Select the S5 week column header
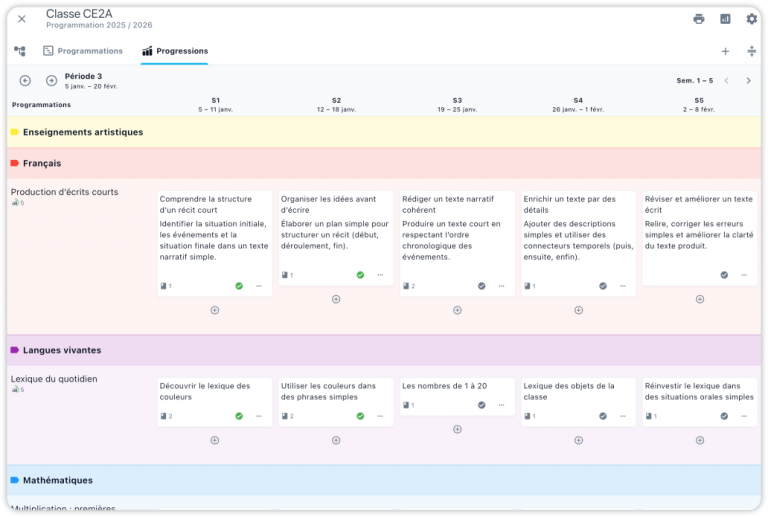 pos(699,105)
